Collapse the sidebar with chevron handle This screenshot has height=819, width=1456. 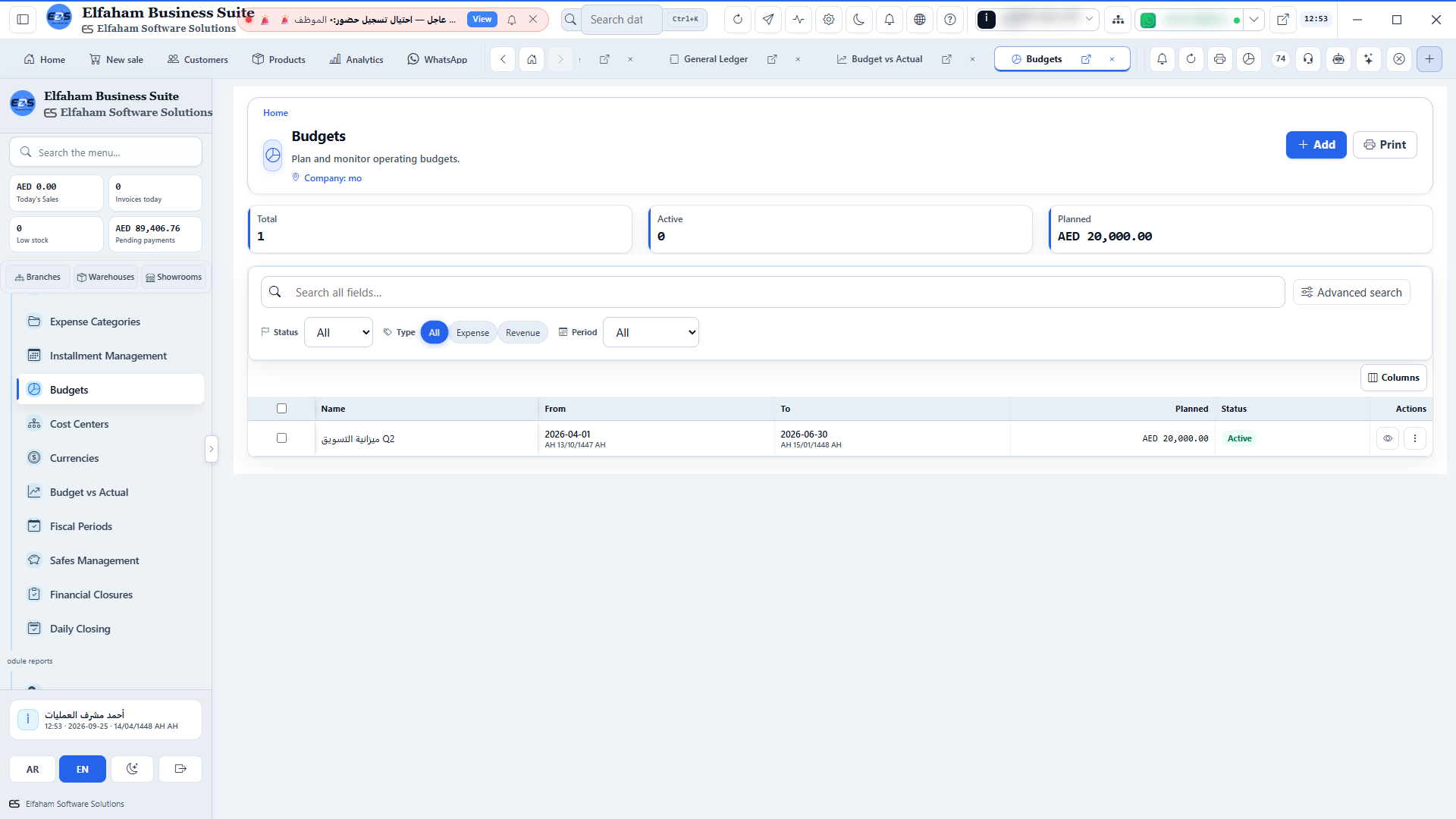pos(212,449)
